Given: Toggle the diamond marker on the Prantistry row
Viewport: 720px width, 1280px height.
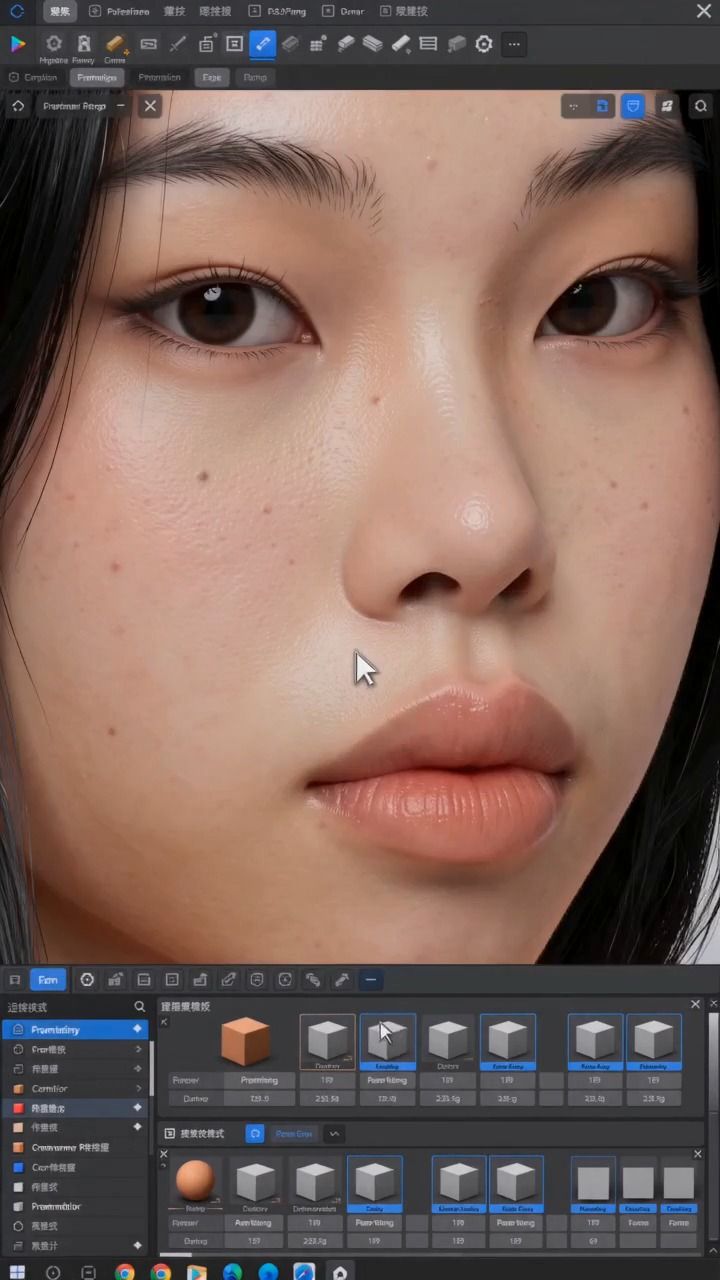Looking at the screenshot, I should (x=137, y=1029).
